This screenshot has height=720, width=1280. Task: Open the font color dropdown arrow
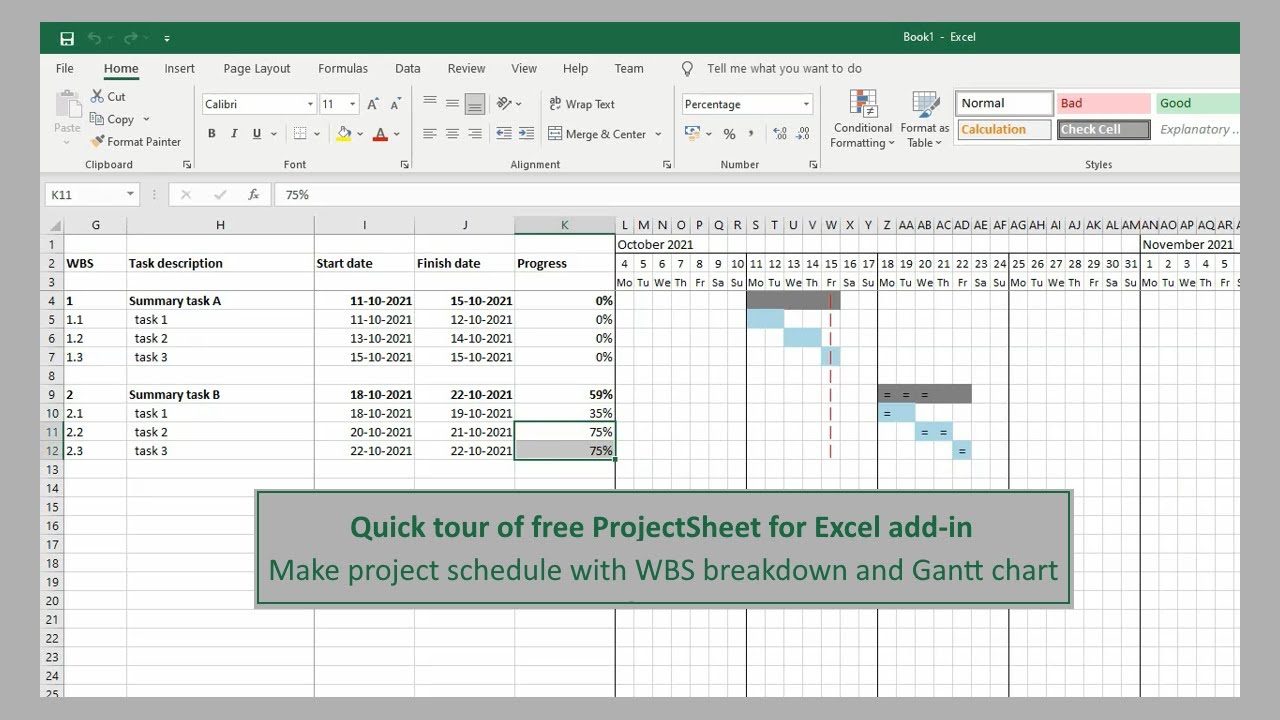click(397, 134)
